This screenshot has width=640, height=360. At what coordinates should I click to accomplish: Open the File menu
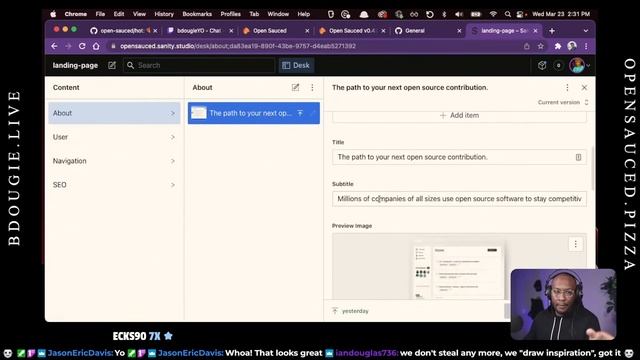(100, 14)
